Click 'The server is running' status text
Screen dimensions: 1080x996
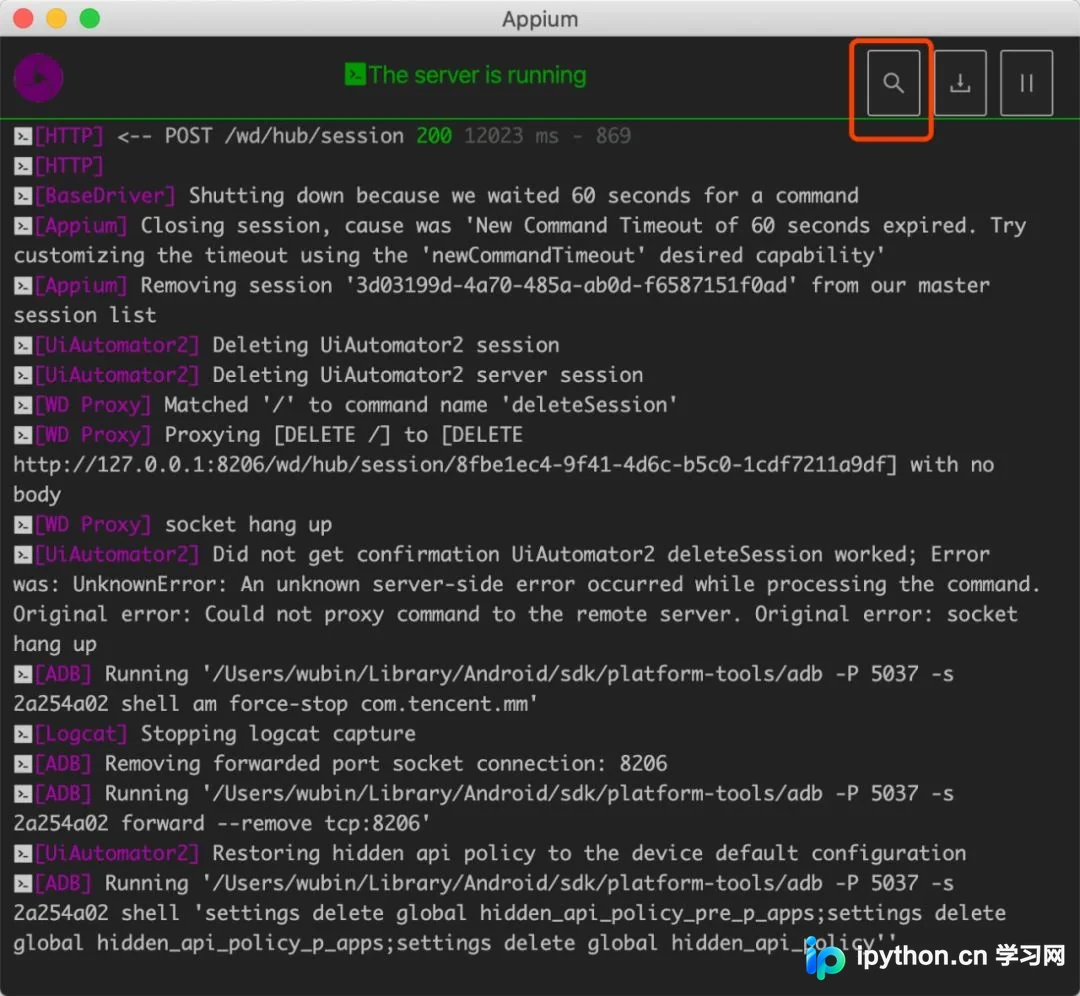[477, 74]
